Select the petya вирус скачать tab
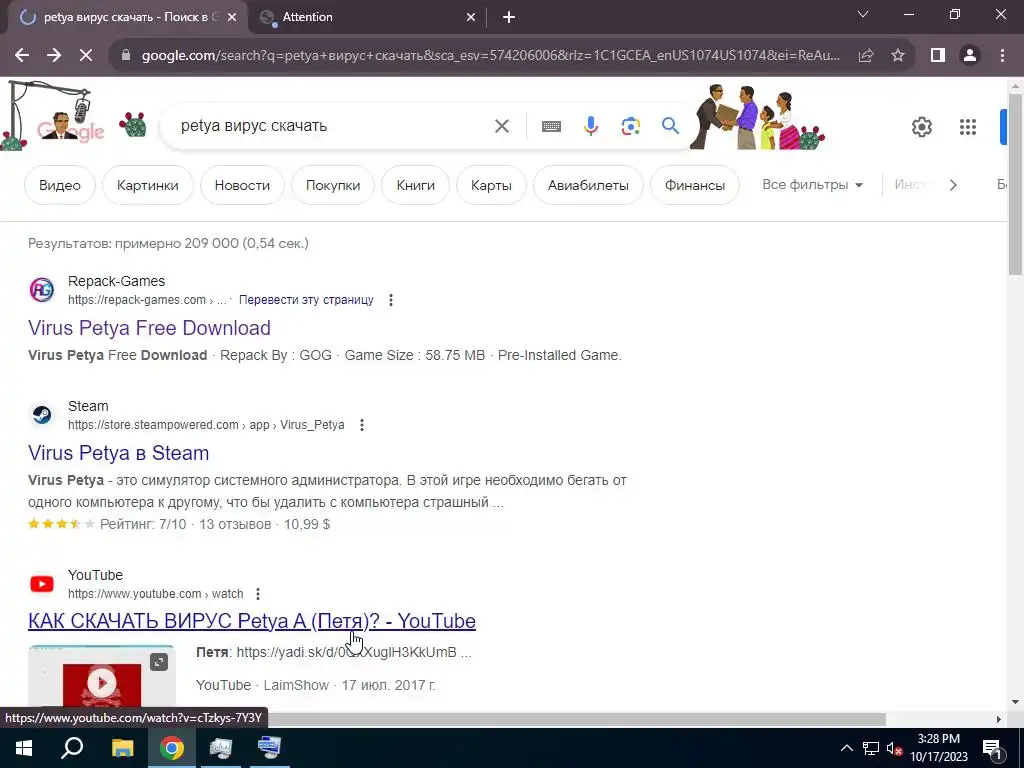Screen dimensions: 1024x768 coord(127,17)
